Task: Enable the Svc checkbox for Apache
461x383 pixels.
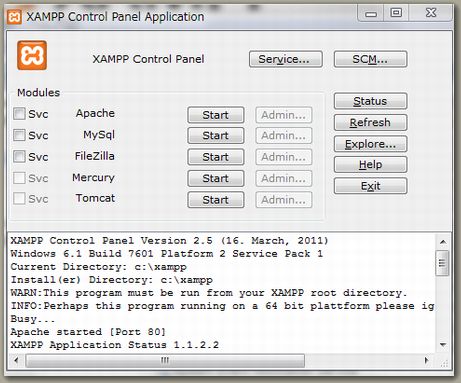Action: [19, 114]
